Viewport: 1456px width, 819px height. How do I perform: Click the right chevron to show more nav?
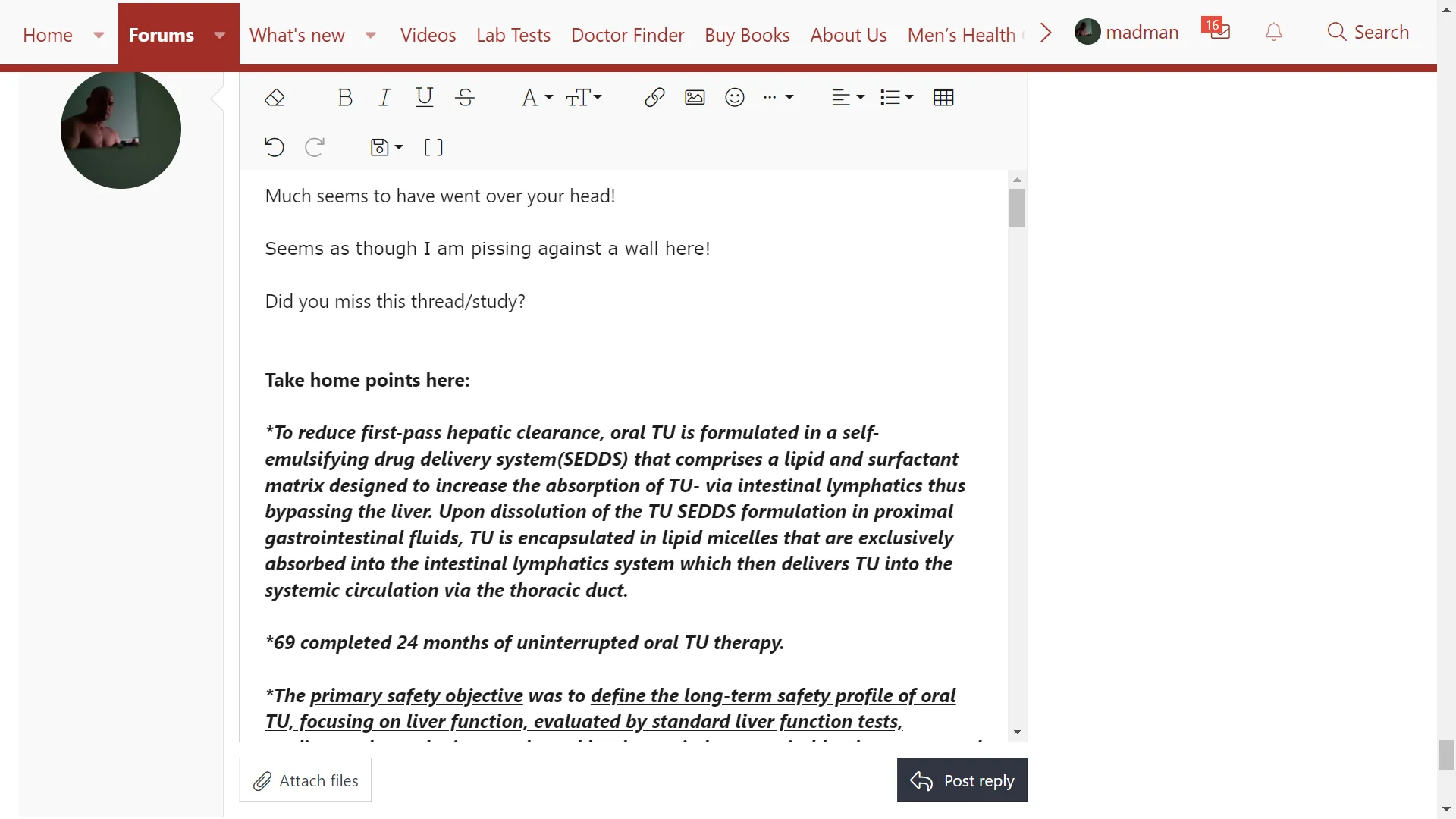click(x=1046, y=33)
